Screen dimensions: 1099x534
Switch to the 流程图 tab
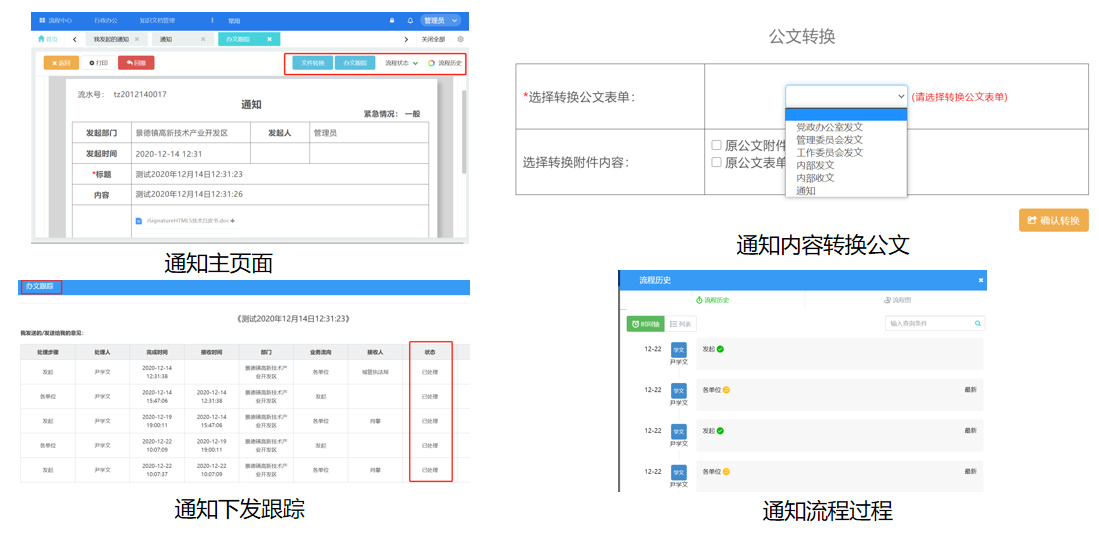pos(897,300)
